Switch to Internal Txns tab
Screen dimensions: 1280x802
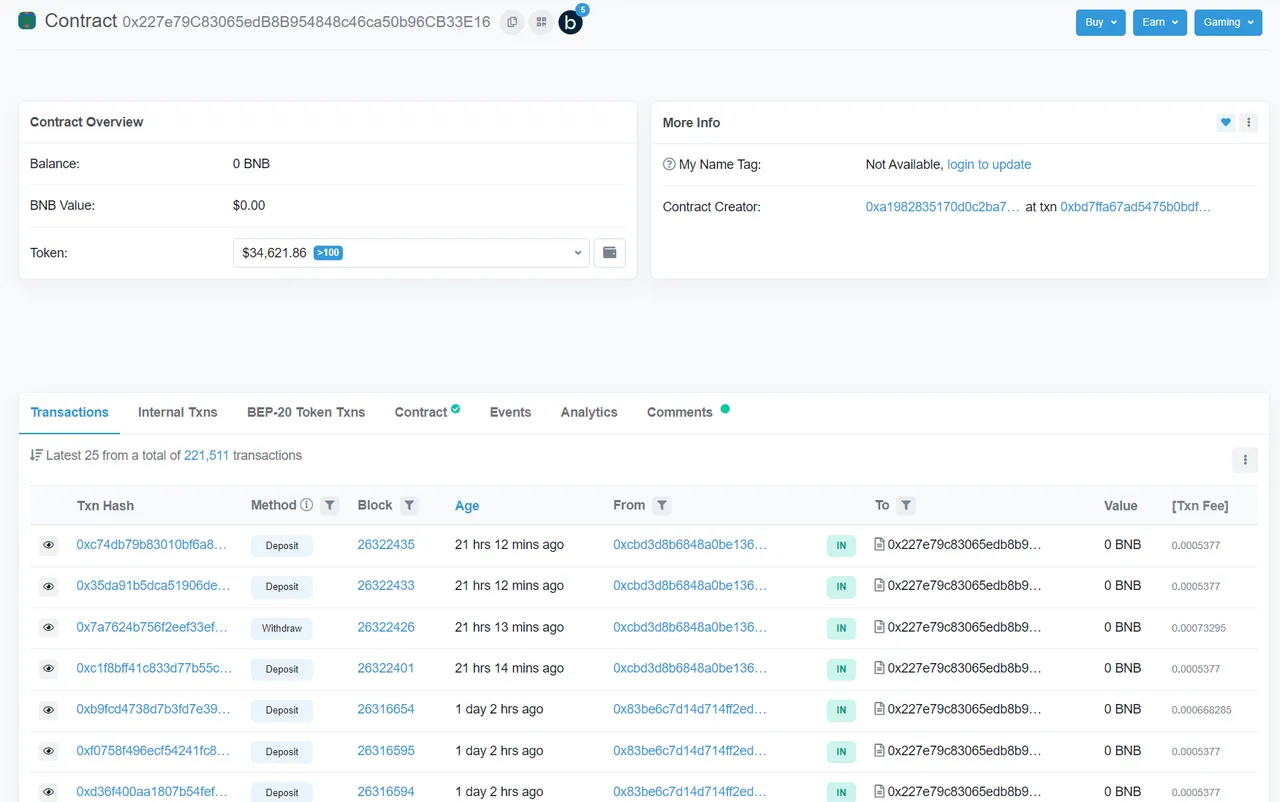coord(177,412)
